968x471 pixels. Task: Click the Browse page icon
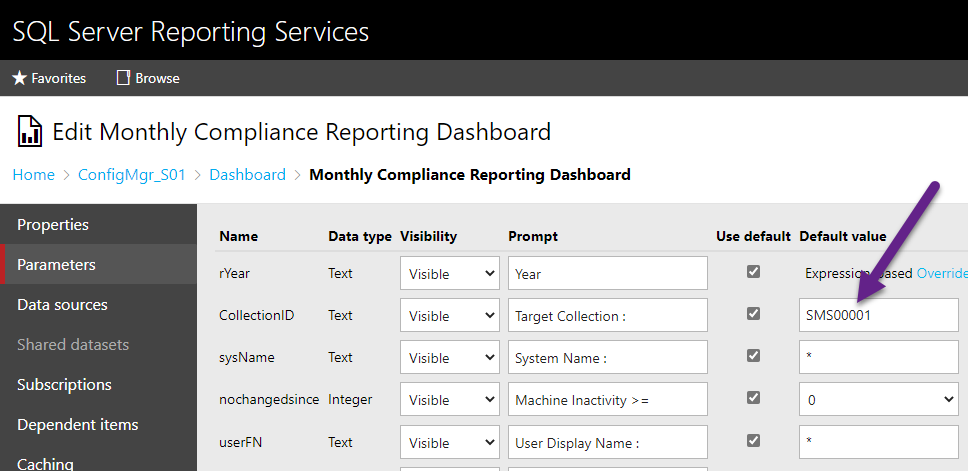123,78
